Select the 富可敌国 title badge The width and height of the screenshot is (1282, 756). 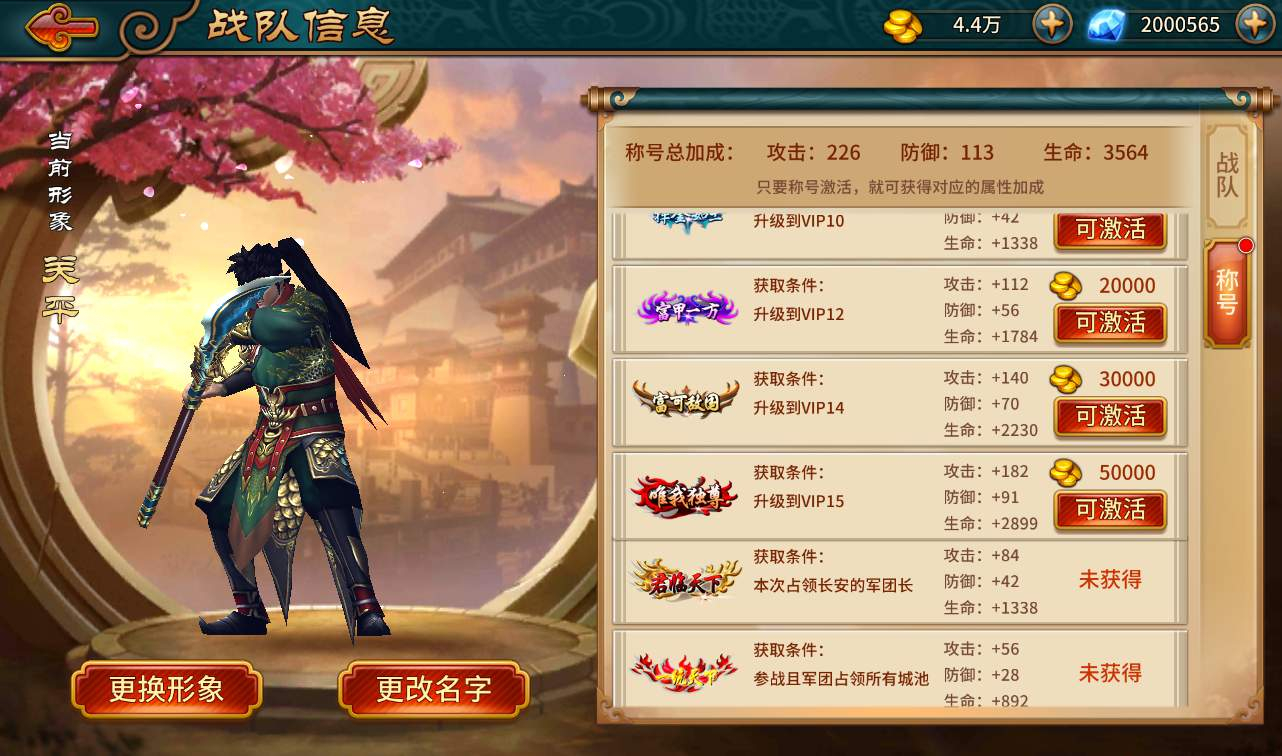pyautogui.click(x=686, y=399)
